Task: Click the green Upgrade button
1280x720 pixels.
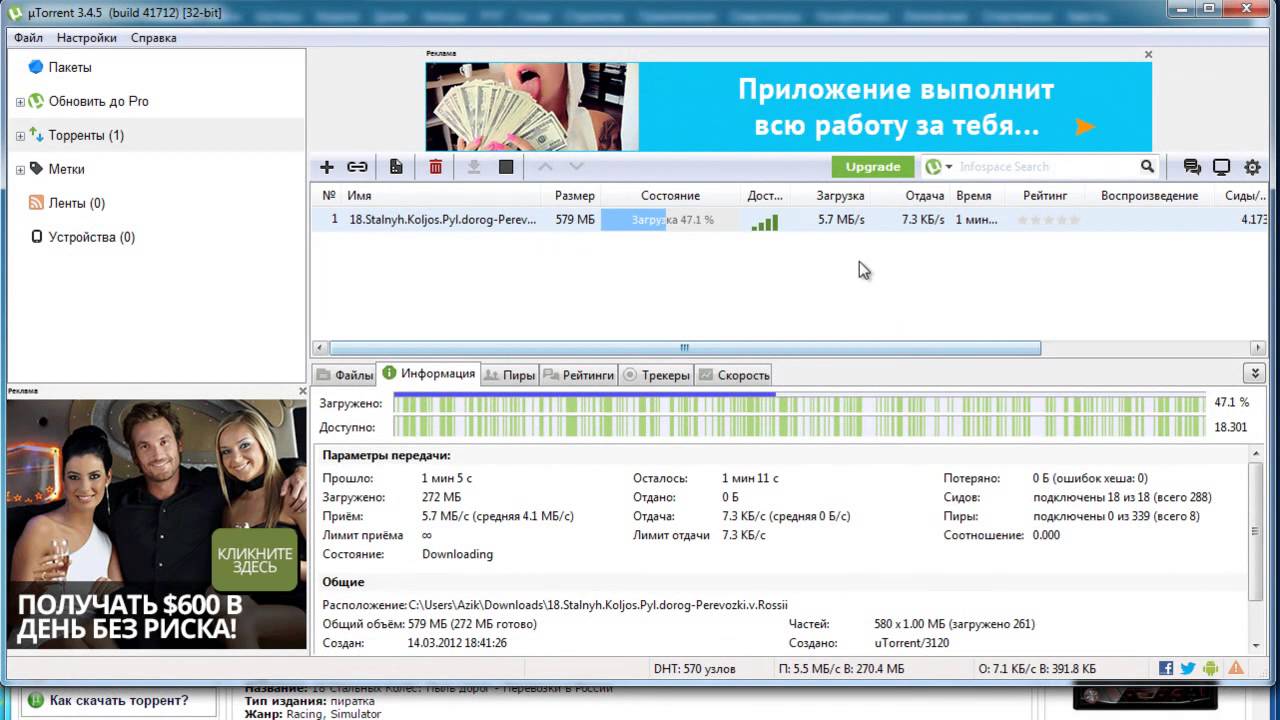Action: [873, 167]
